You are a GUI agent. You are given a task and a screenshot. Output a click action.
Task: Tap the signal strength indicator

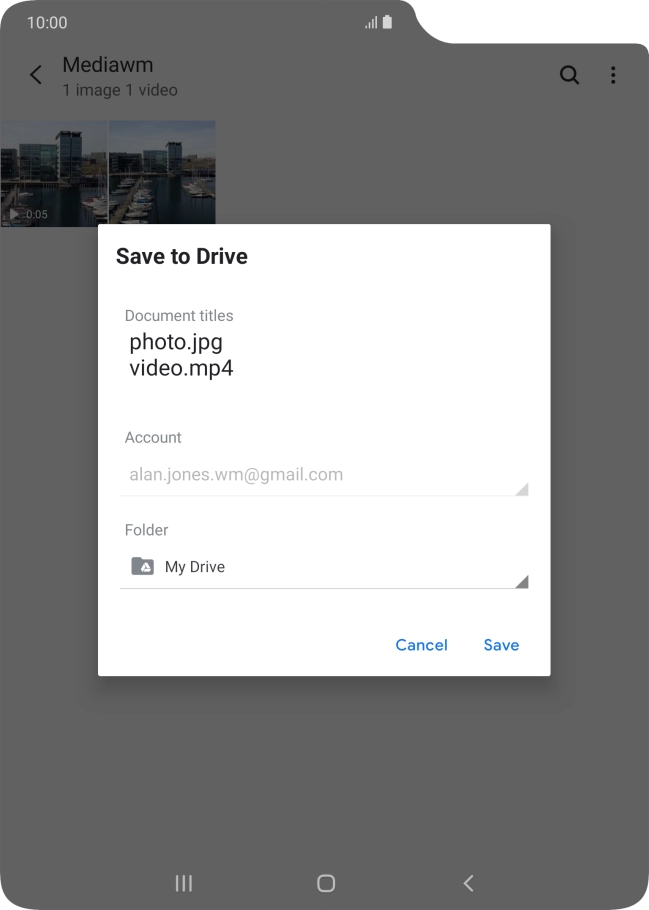[371, 22]
